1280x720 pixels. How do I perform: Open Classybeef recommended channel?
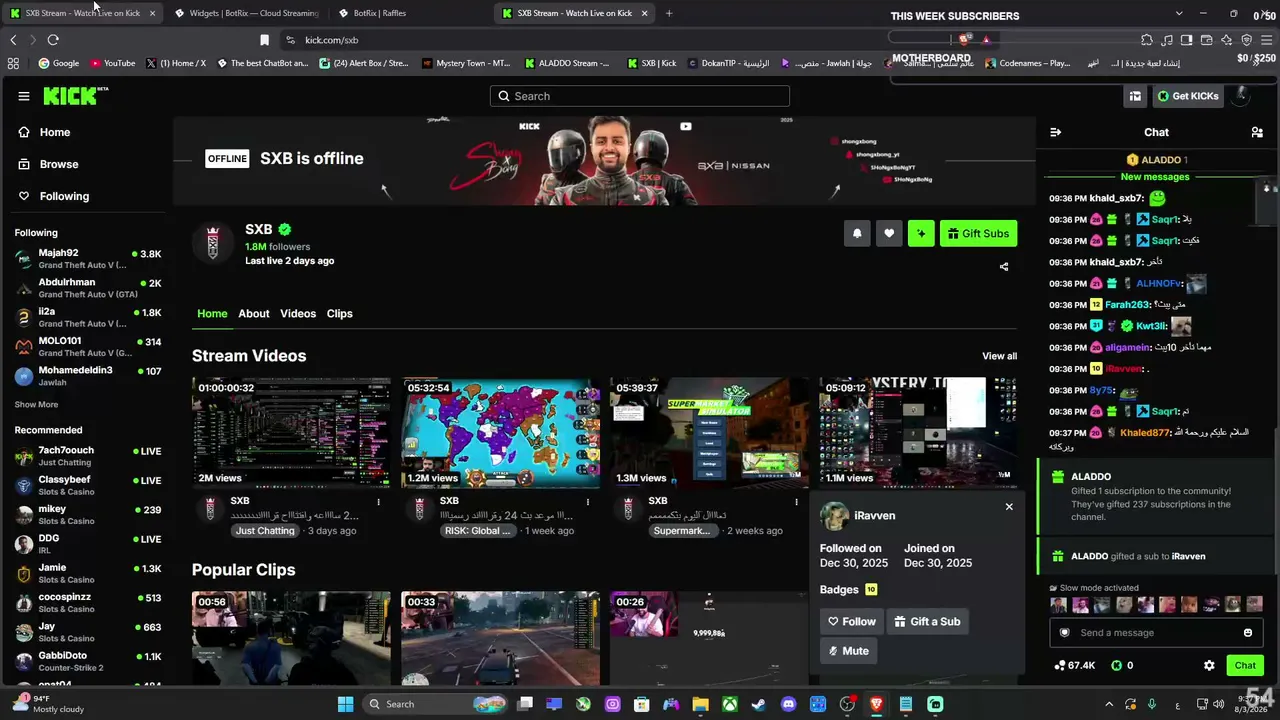87,485
